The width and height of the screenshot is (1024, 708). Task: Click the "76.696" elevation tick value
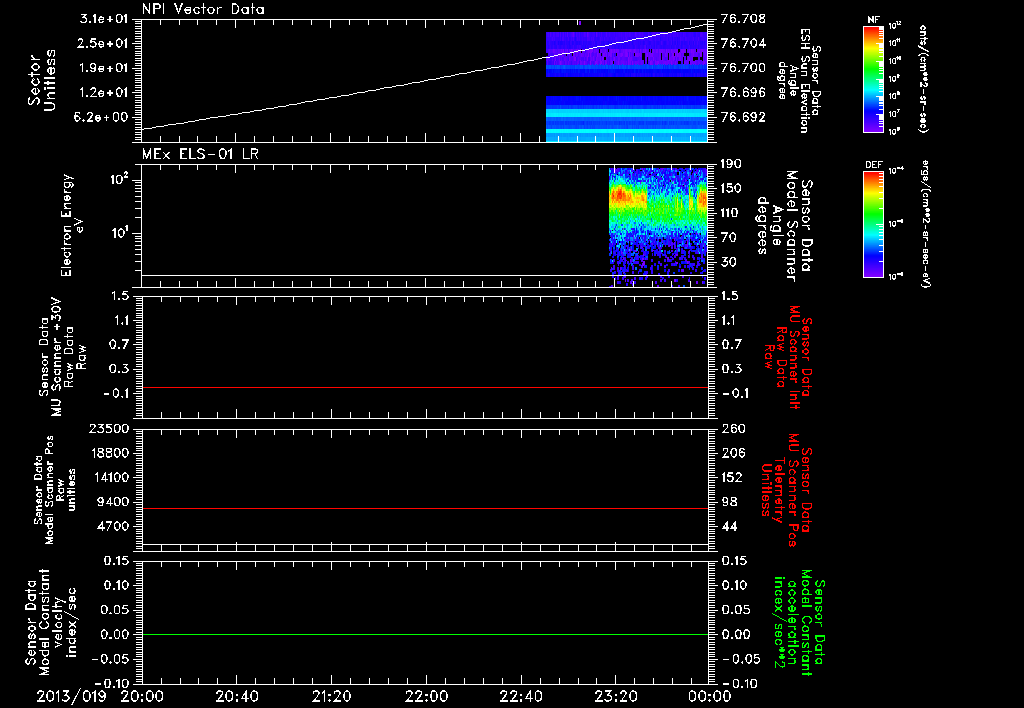pos(743,93)
